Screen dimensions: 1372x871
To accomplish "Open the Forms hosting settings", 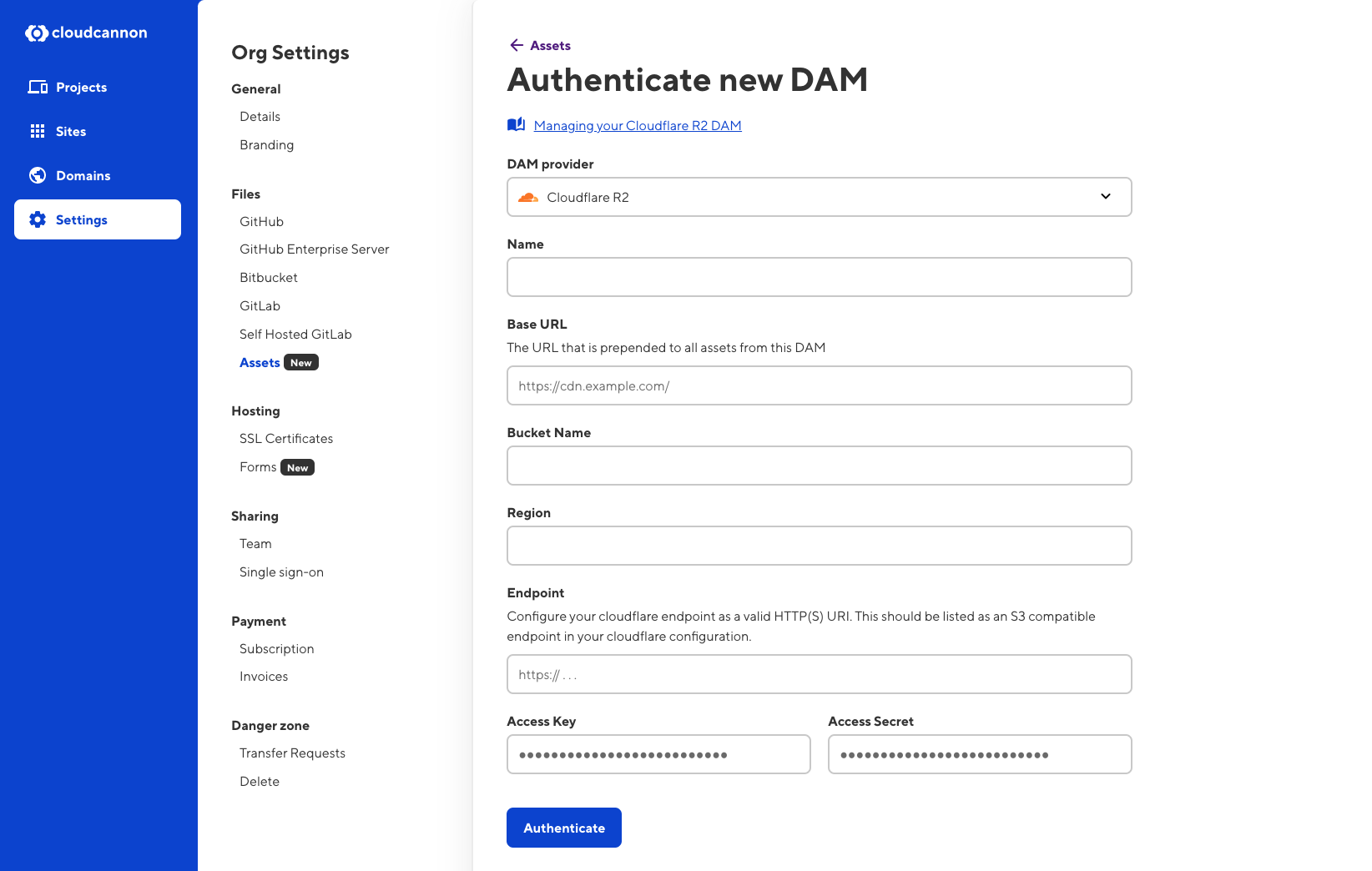I will pyautogui.click(x=258, y=467).
